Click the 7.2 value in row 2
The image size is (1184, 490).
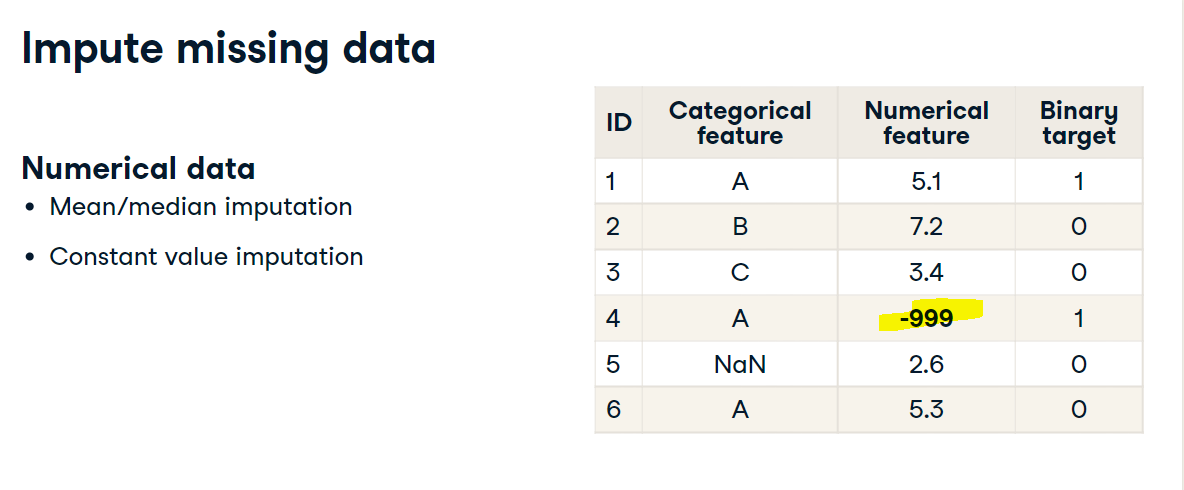[927, 227]
